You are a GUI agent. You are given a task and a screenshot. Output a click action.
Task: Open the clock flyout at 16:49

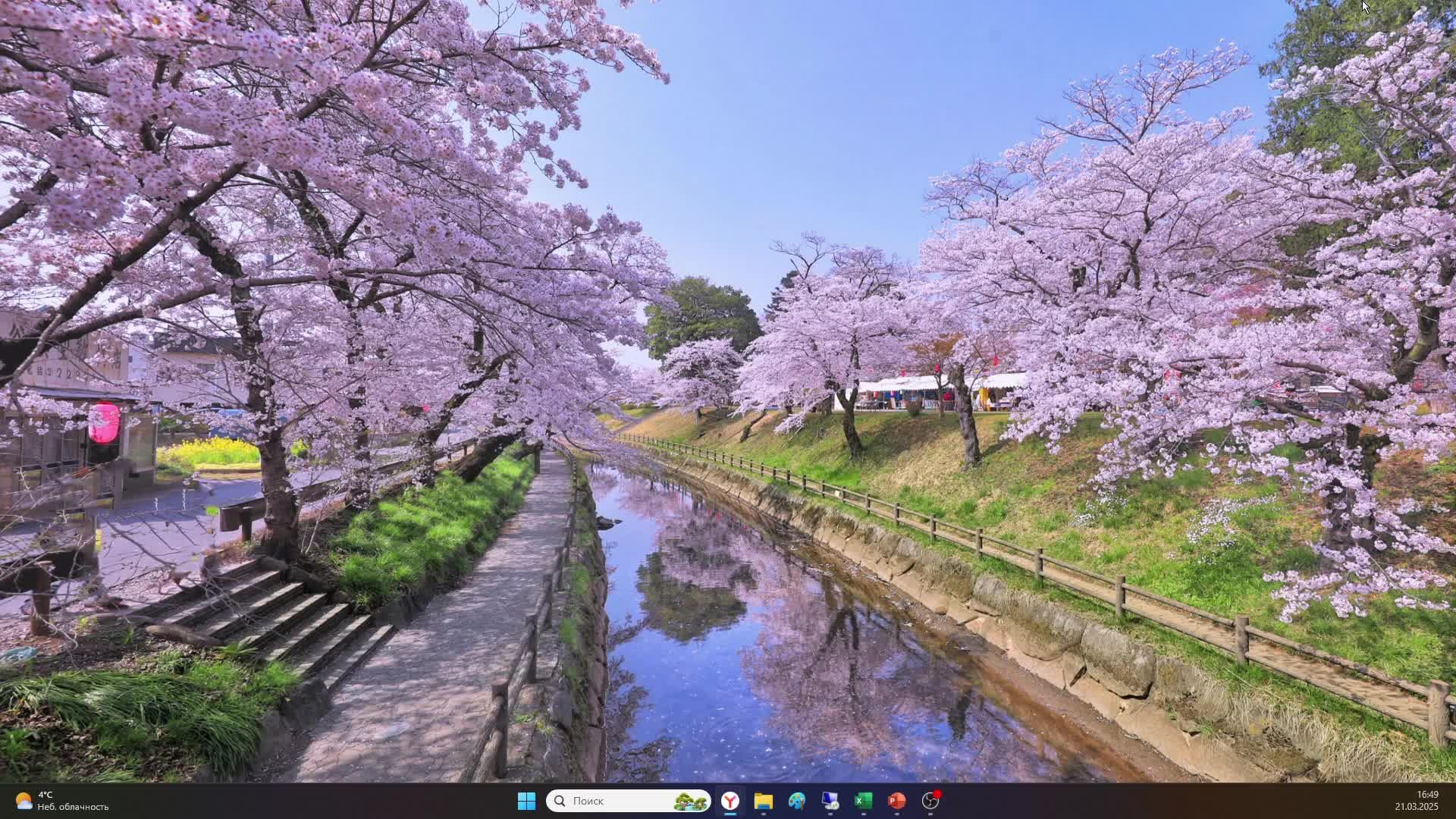(1427, 795)
